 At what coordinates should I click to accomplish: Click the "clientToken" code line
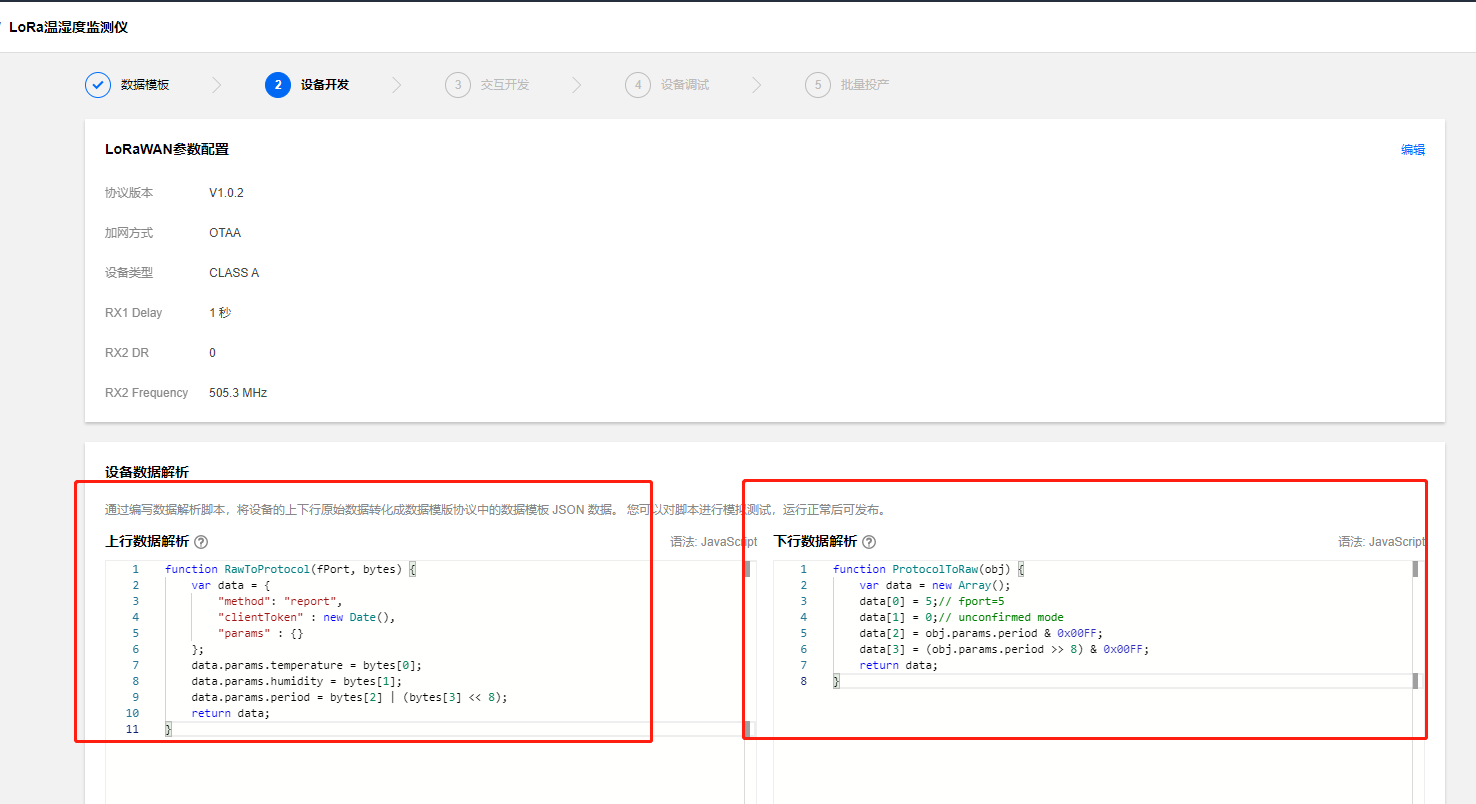point(306,617)
